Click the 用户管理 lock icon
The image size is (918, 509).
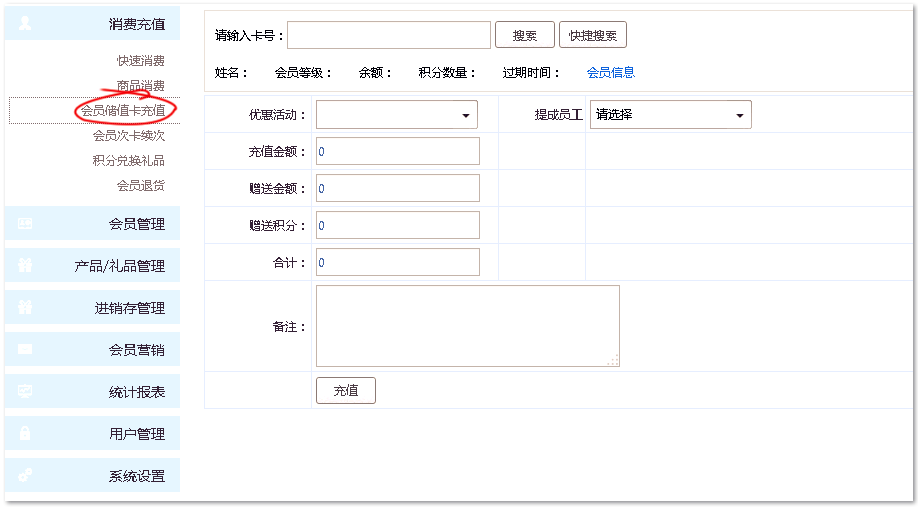pos(25,433)
